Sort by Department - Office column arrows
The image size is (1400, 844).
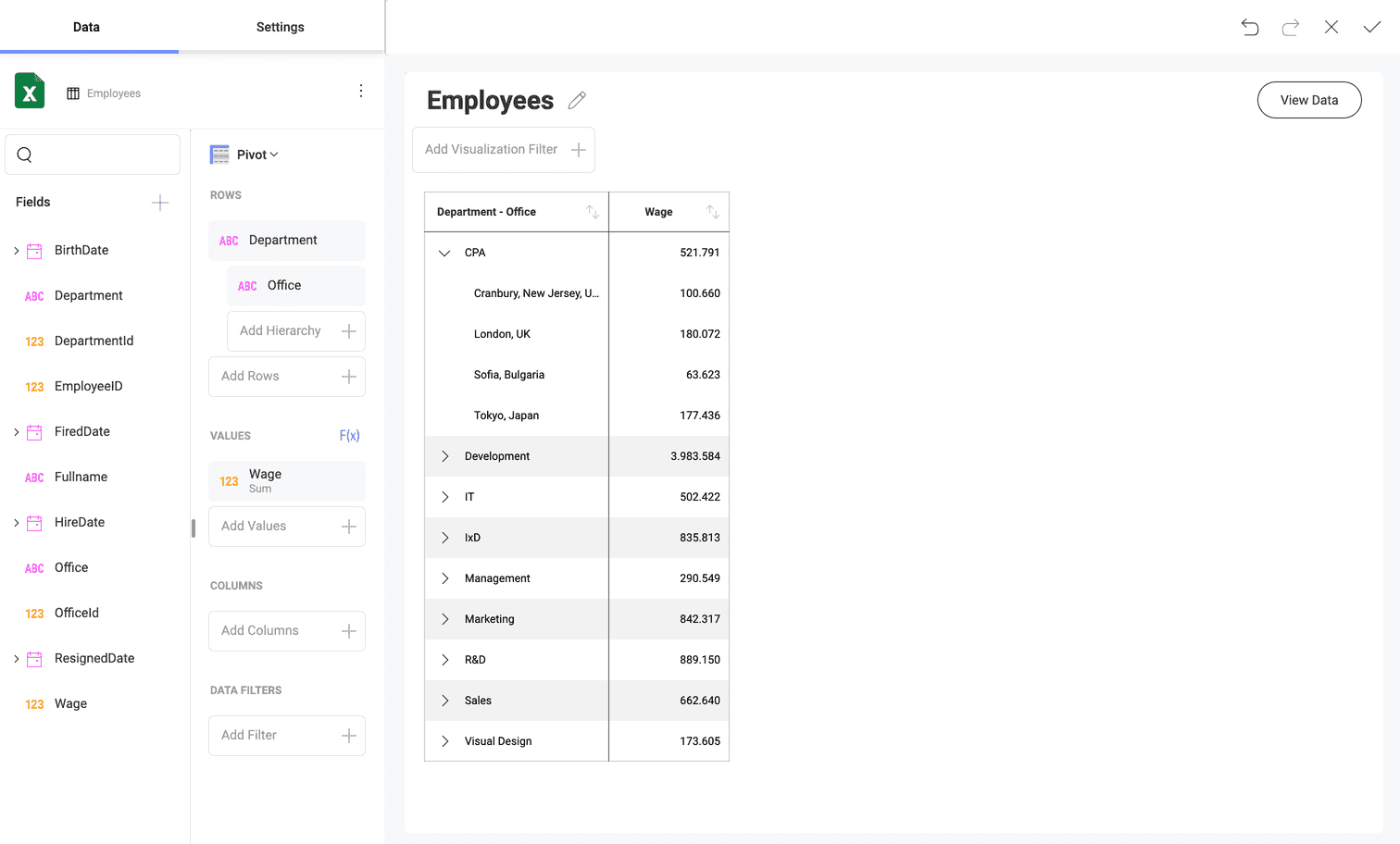593,212
